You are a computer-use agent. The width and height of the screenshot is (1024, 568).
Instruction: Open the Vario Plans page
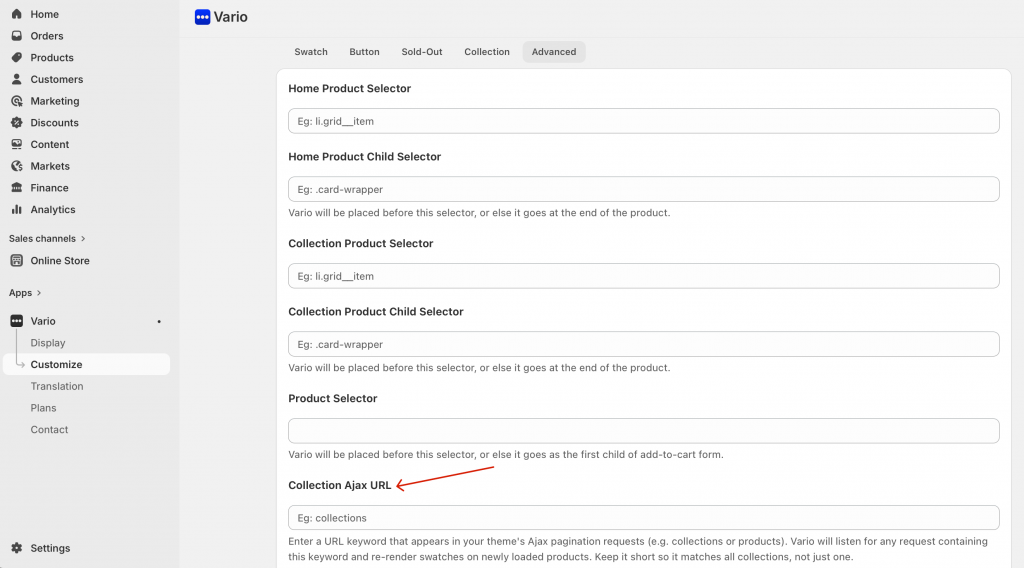(44, 408)
